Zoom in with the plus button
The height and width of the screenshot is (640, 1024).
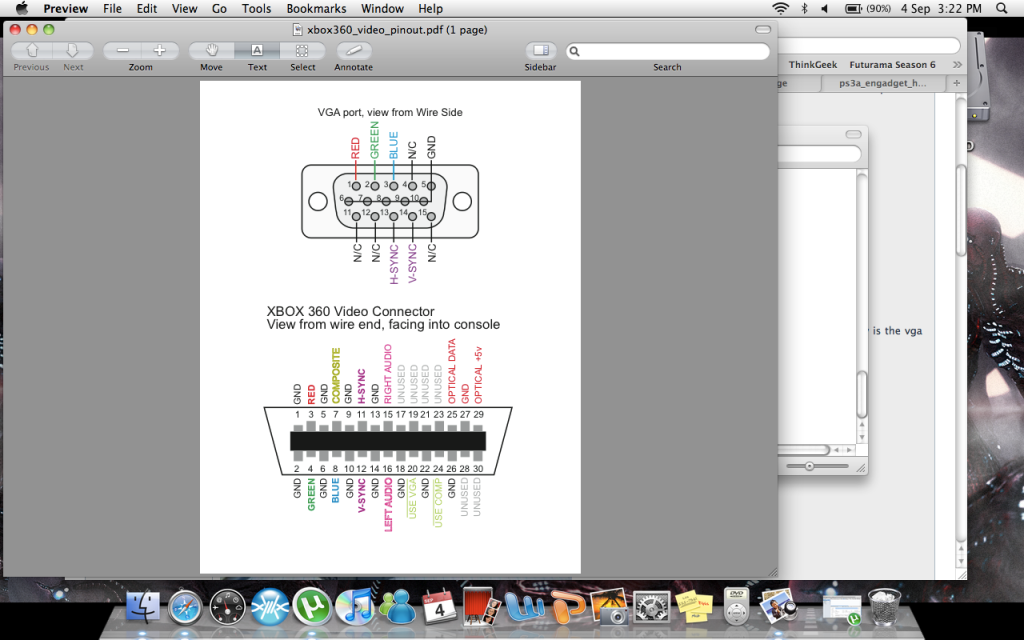click(x=159, y=51)
